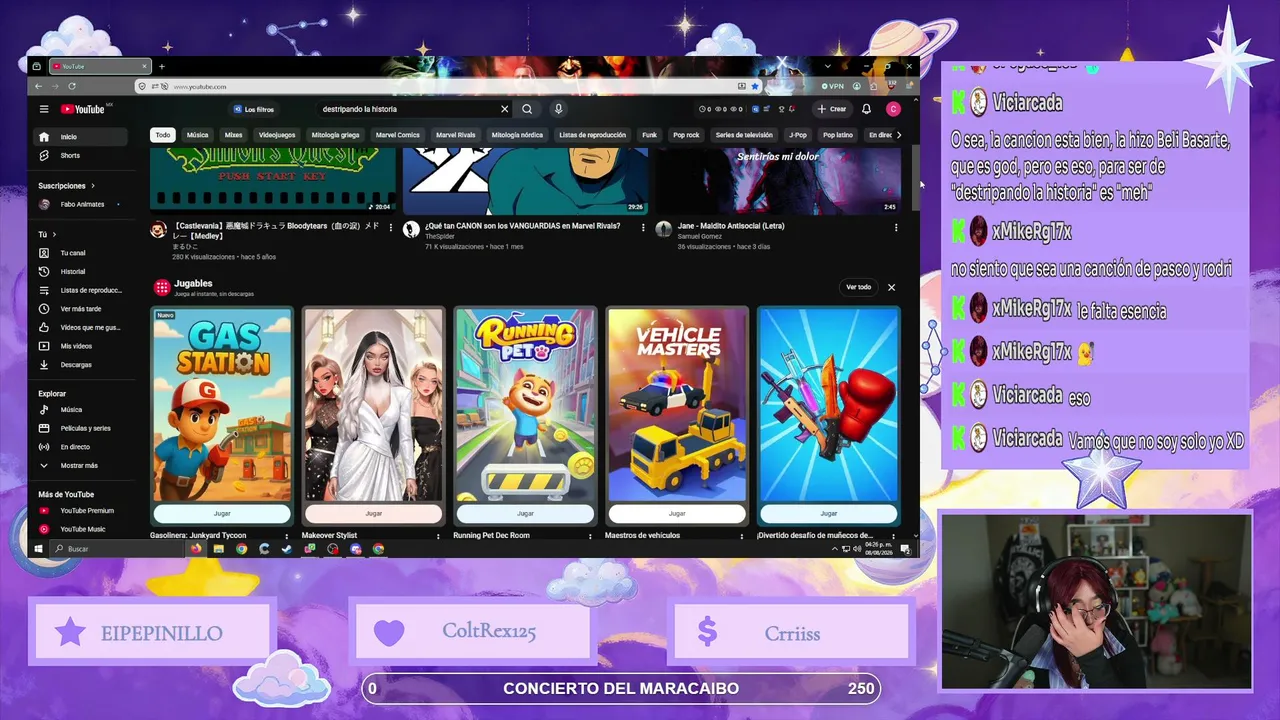Click Jugar under Vehicle Masters
This screenshot has height=720, width=1280.
tap(677, 513)
